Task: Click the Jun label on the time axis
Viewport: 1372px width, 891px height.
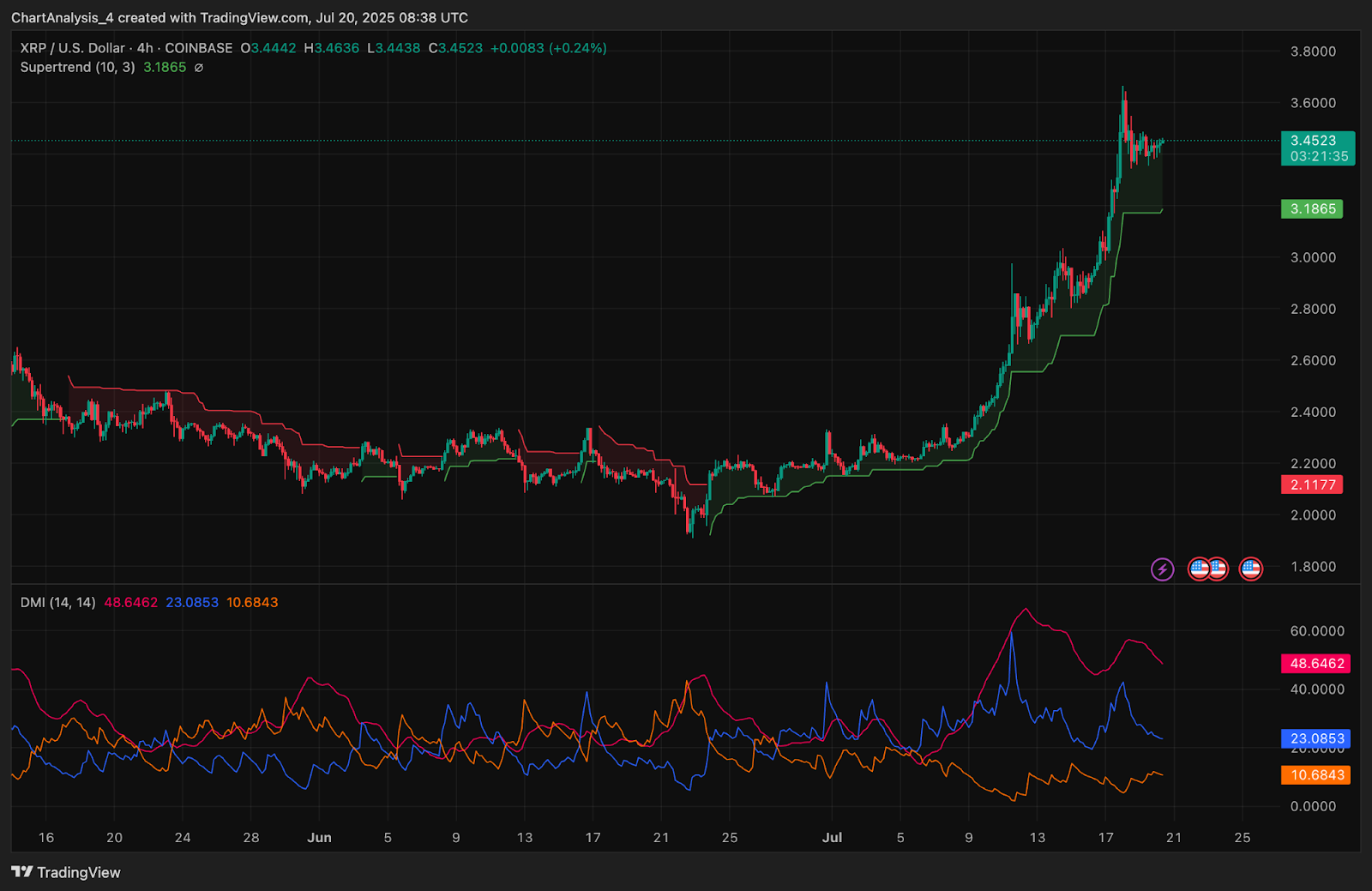Action: 319,837
